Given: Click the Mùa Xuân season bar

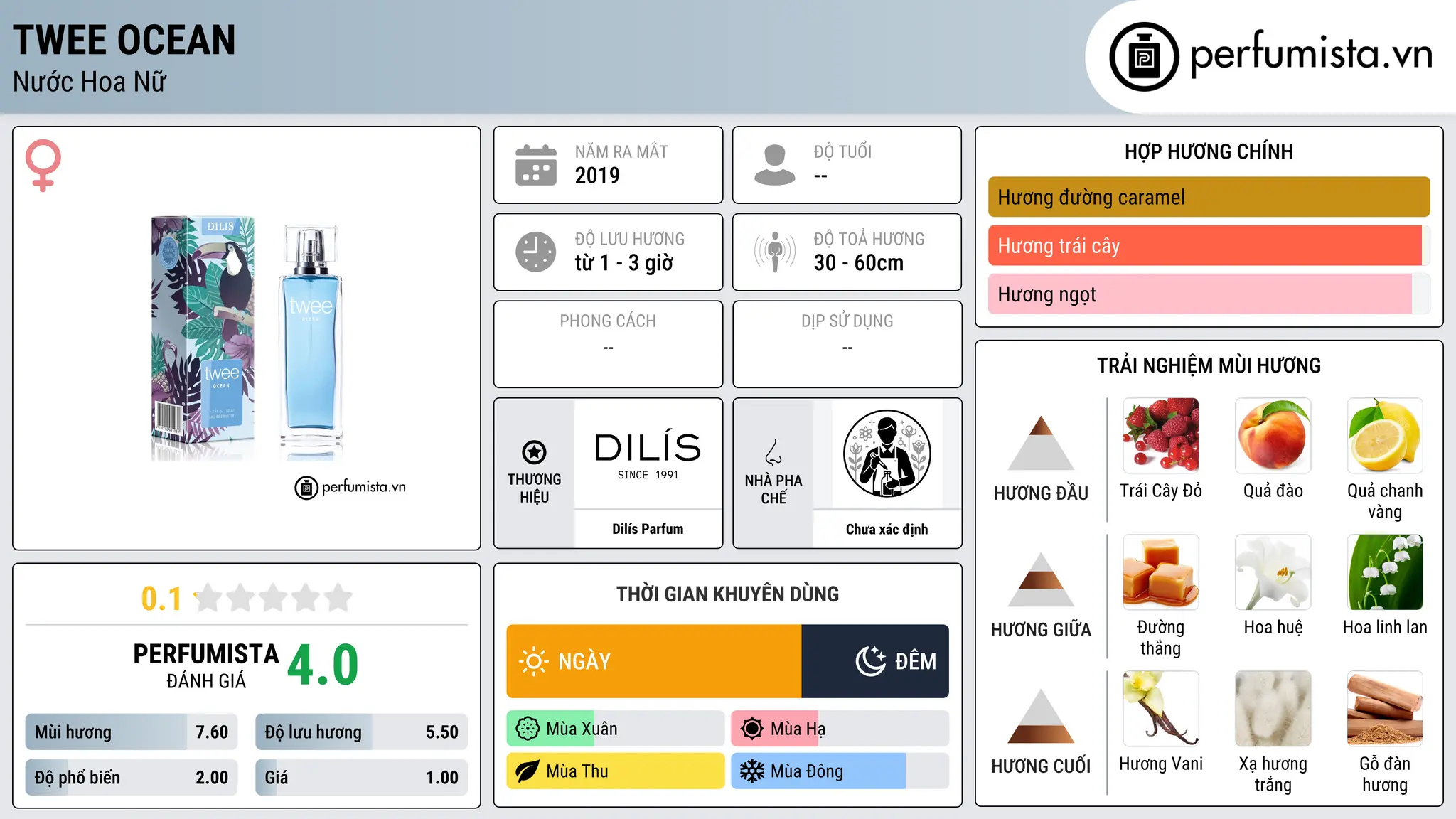Looking at the screenshot, I should coord(616,729).
